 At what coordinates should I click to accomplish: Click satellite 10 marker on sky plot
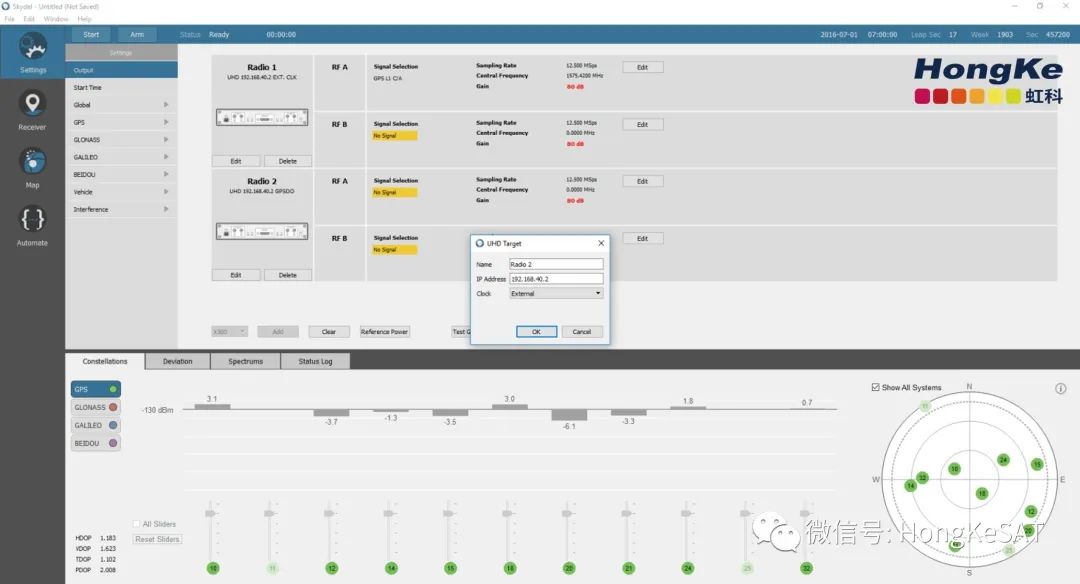pyautogui.click(x=954, y=468)
